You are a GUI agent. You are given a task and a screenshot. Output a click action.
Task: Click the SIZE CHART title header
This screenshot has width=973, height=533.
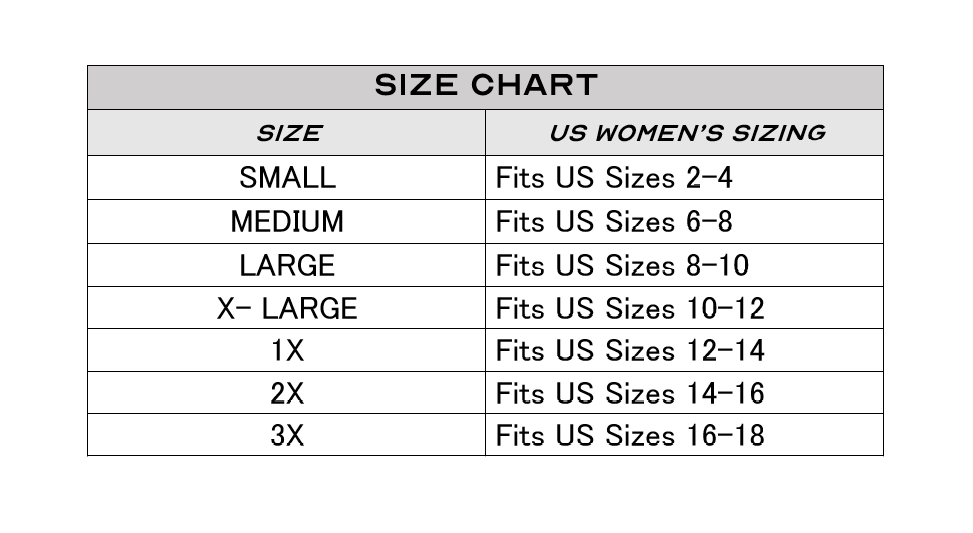(x=485, y=86)
